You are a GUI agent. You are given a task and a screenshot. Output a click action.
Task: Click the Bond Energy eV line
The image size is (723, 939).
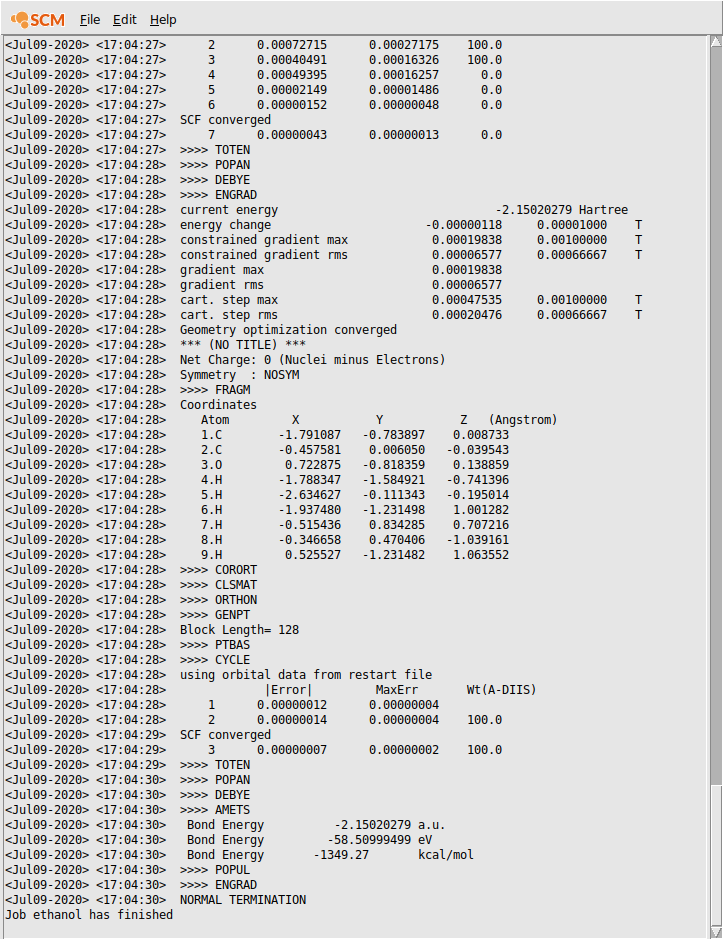pyautogui.click(x=310, y=840)
